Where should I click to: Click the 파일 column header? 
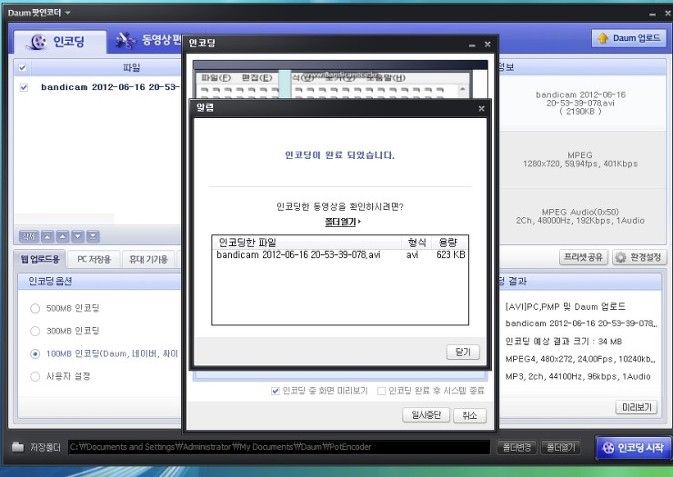click(131, 67)
